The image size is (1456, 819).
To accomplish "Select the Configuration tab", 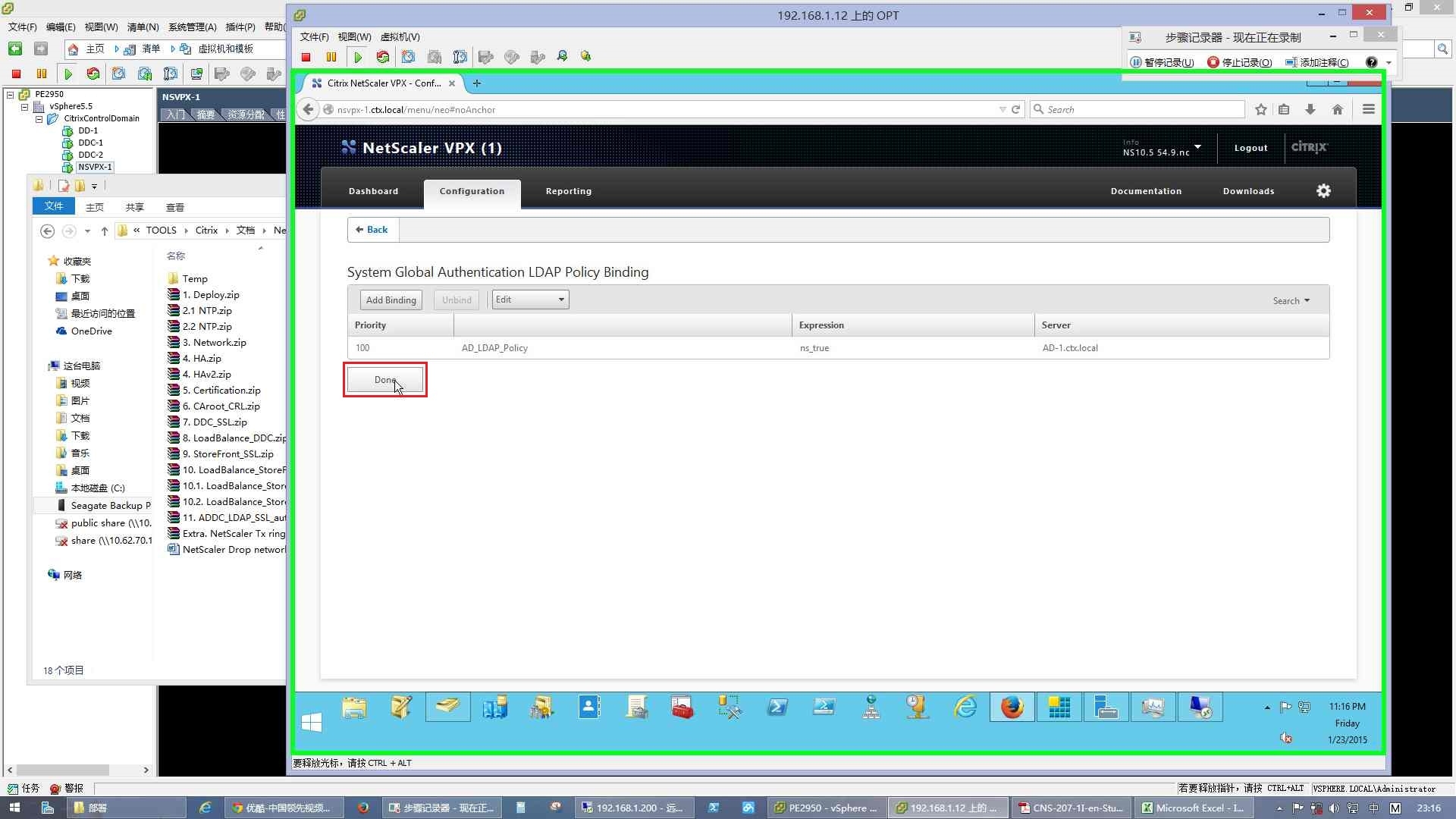I will (x=472, y=191).
